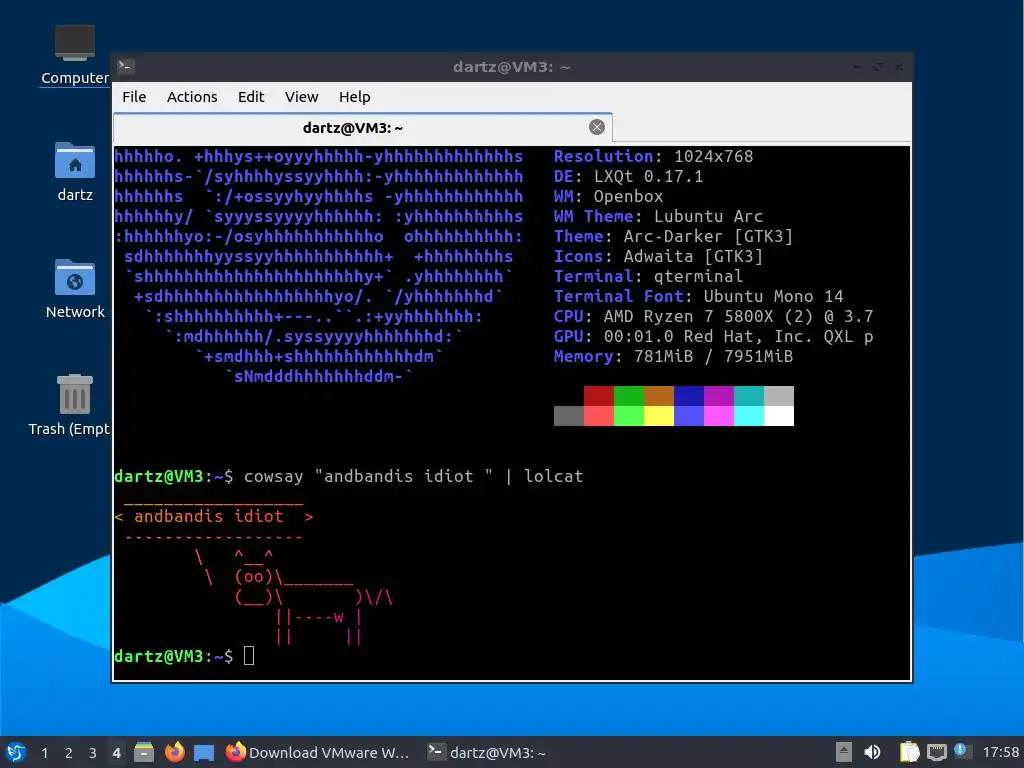This screenshot has width=1024, height=768.
Task: Maximize the QTerminal window
Action: tap(878, 67)
